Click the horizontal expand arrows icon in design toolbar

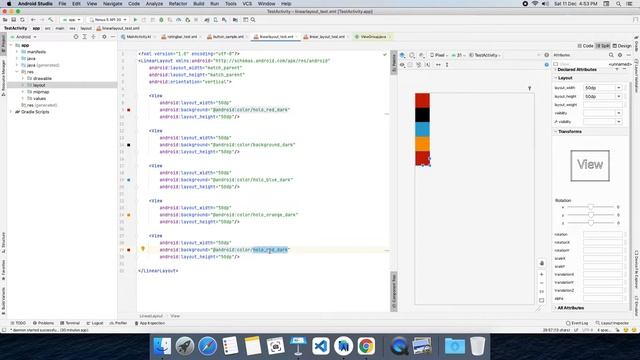(x=438, y=64)
